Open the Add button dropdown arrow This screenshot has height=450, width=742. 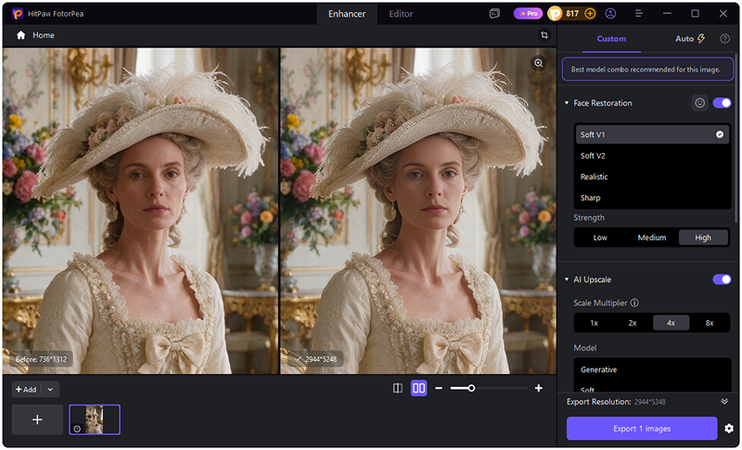50,389
